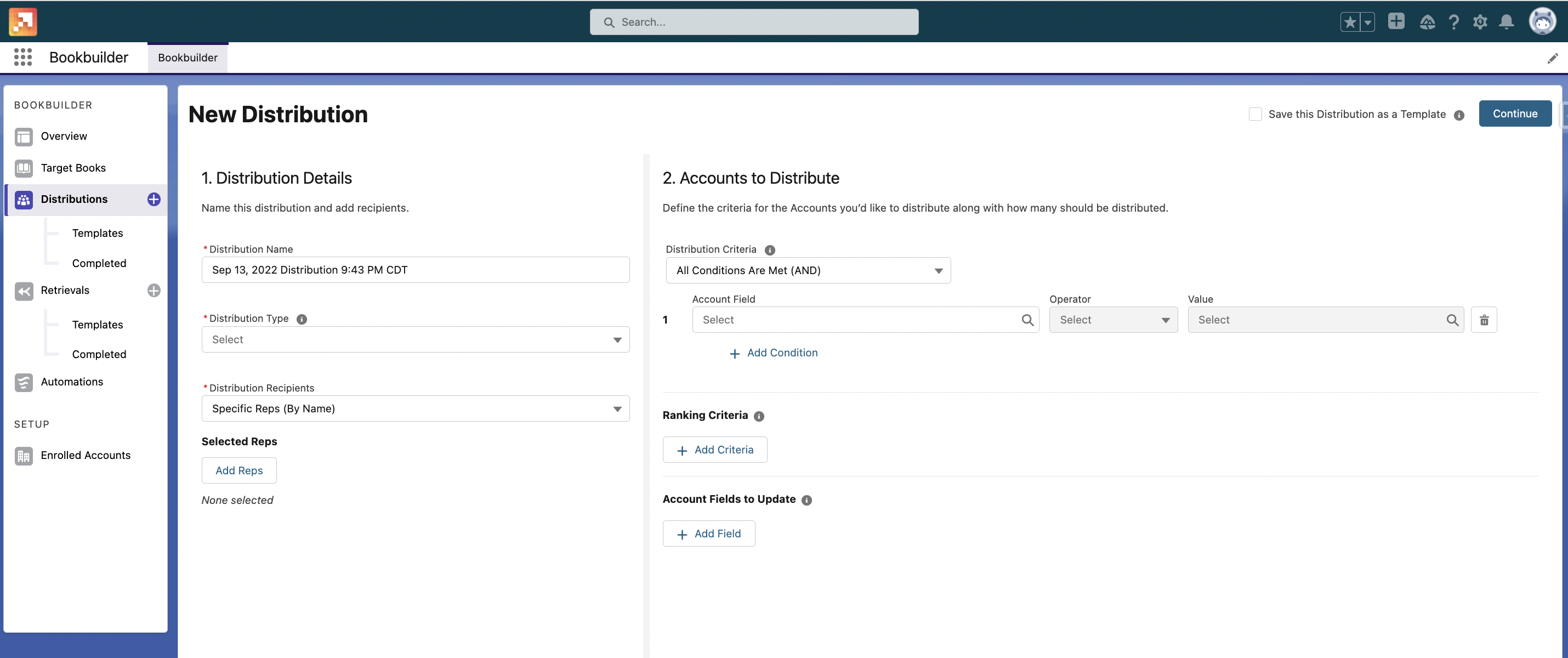This screenshot has width=1568, height=658.
Task: Add a new Retrieval with plus icon
Action: pos(154,291)
